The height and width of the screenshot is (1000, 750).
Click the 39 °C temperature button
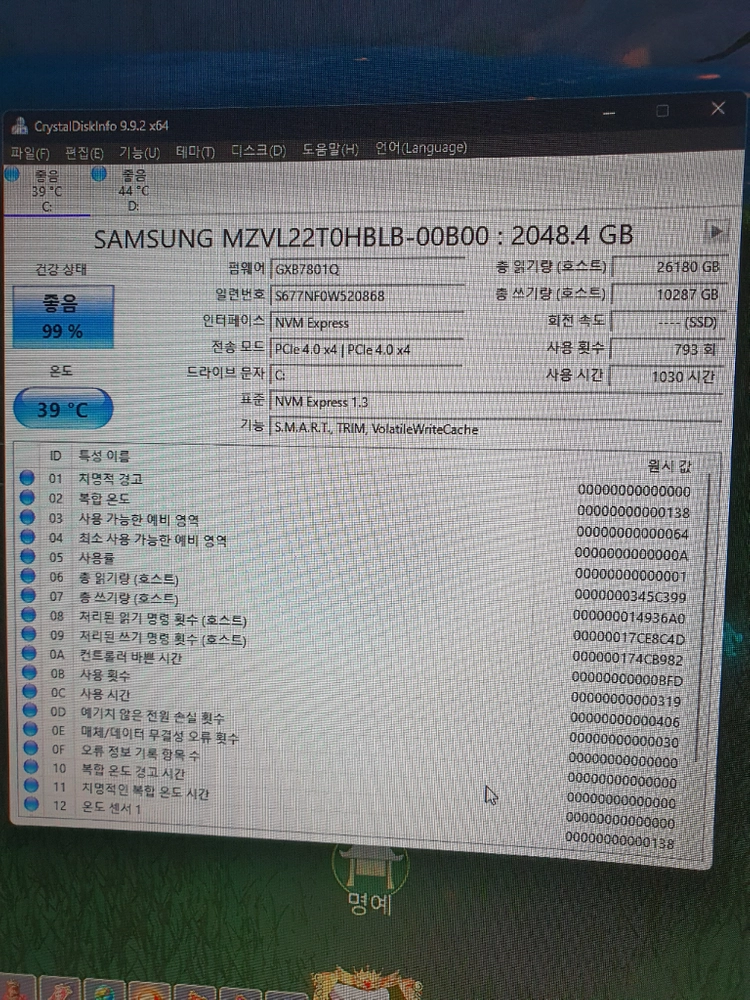(62, 409)
